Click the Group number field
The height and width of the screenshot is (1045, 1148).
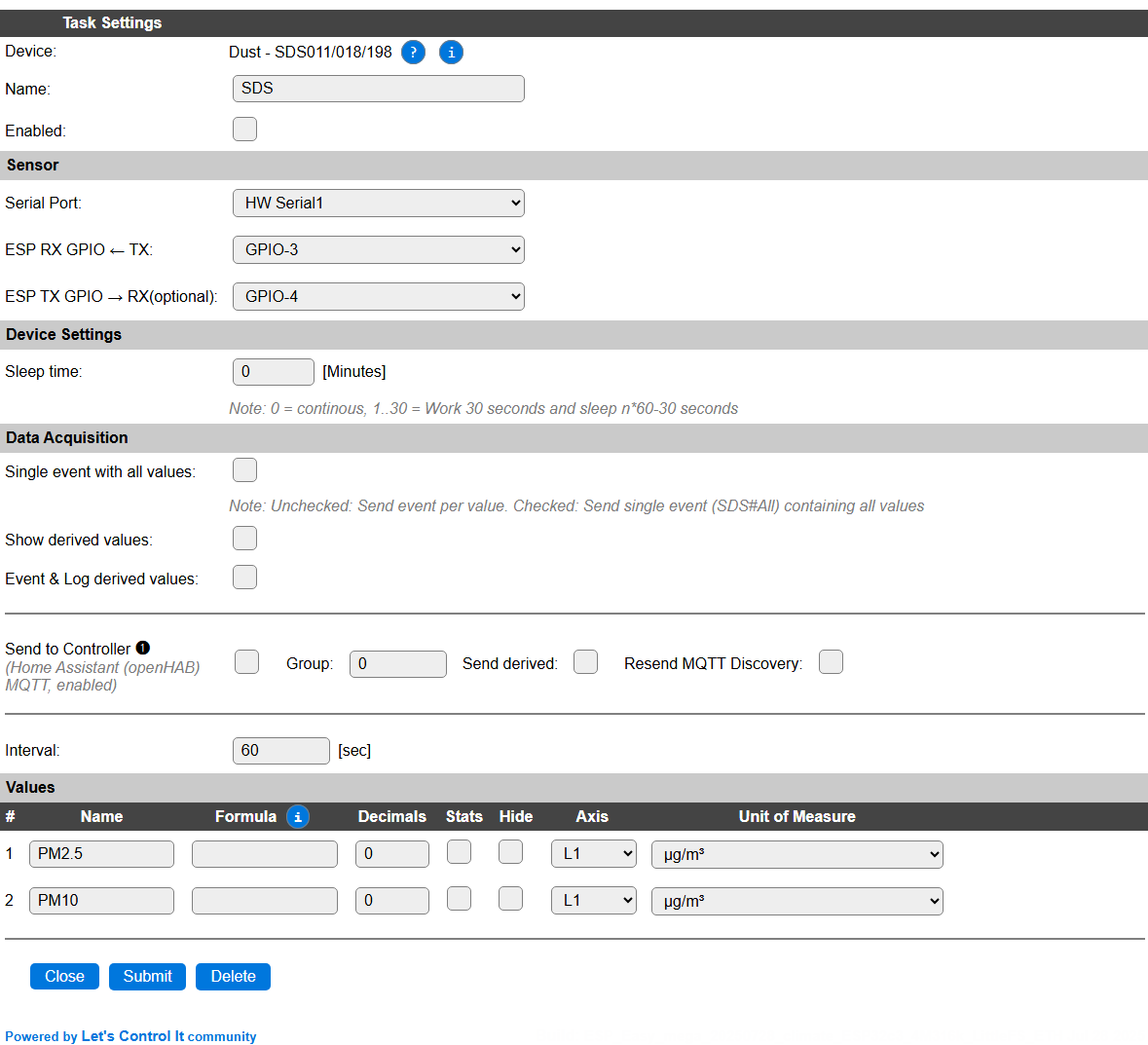point(397,664)
